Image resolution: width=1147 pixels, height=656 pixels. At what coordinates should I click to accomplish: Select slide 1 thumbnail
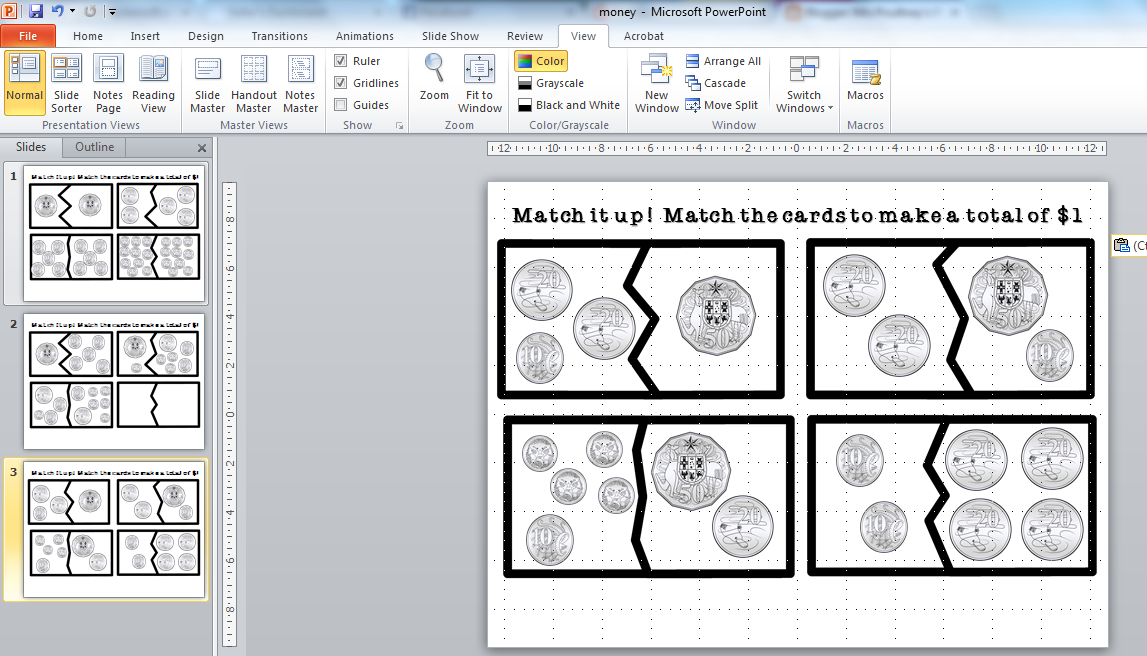114,233
